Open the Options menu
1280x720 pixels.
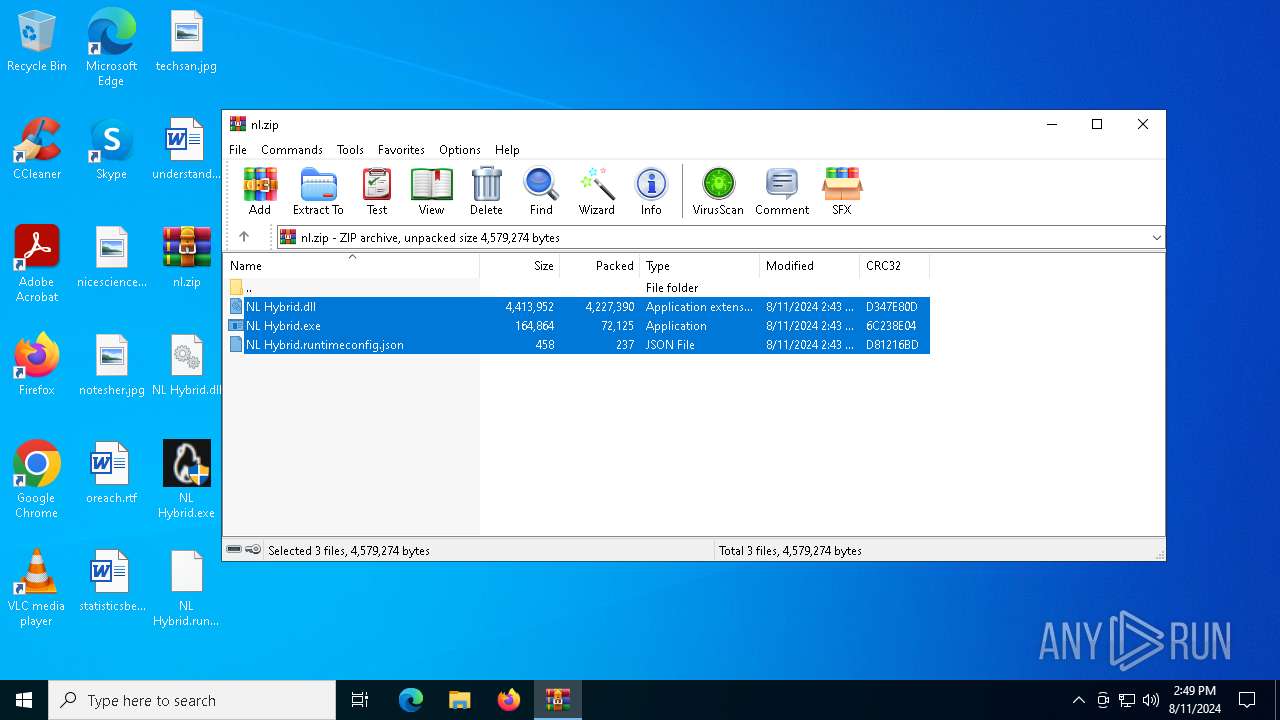(460, 150)
